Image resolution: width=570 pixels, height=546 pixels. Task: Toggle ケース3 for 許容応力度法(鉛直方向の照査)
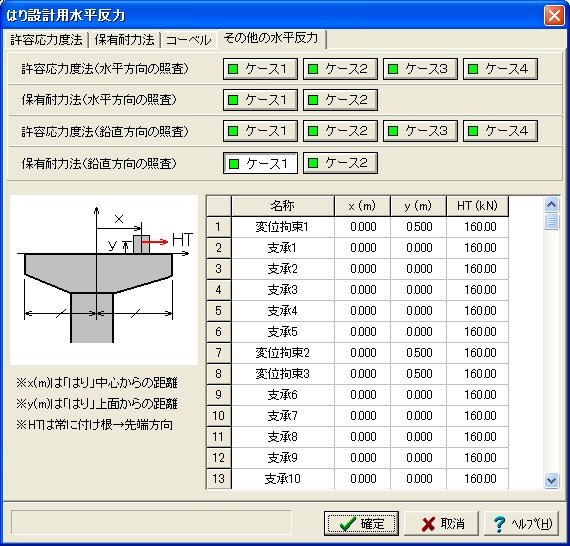[x=420, y=131]
